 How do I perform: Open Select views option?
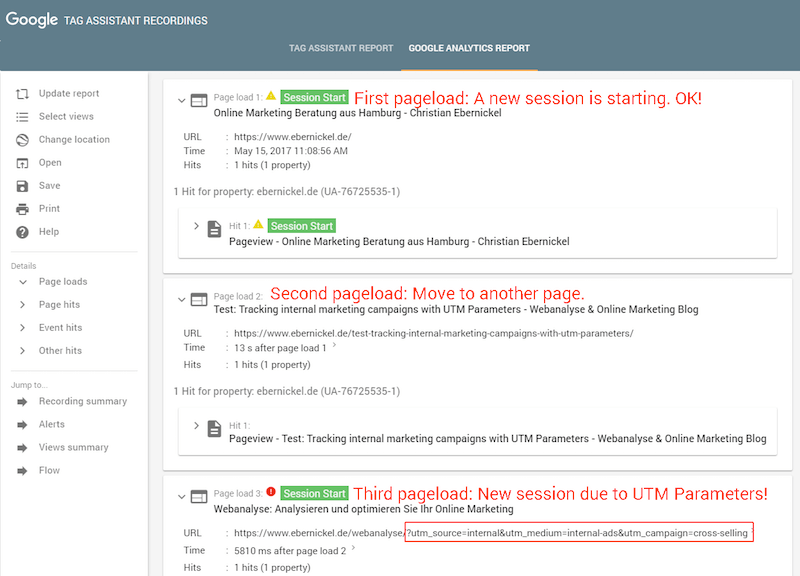click(x=66, y=116)
